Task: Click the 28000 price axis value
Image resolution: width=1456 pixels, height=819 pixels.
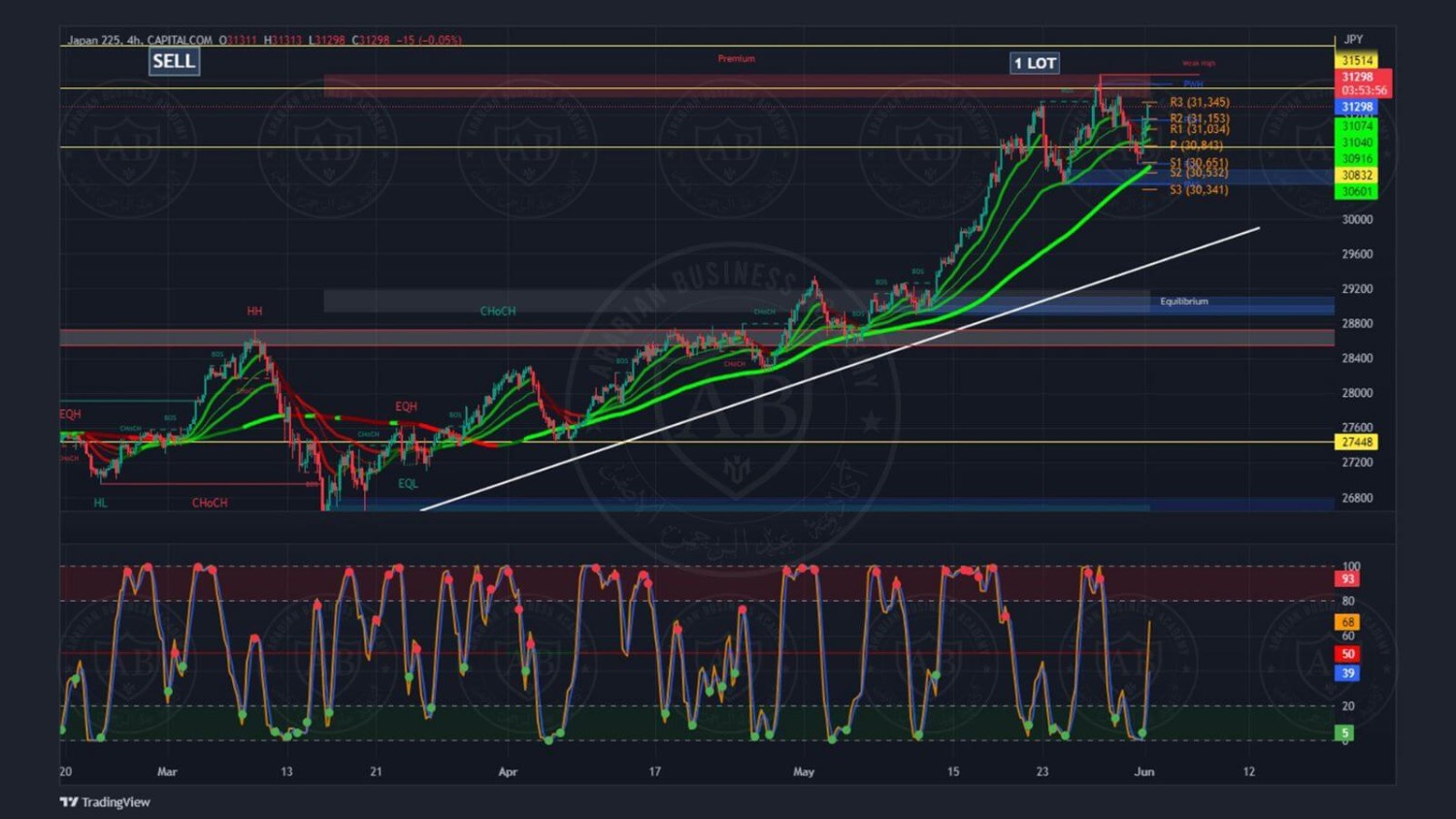Action: (1357, 393)
